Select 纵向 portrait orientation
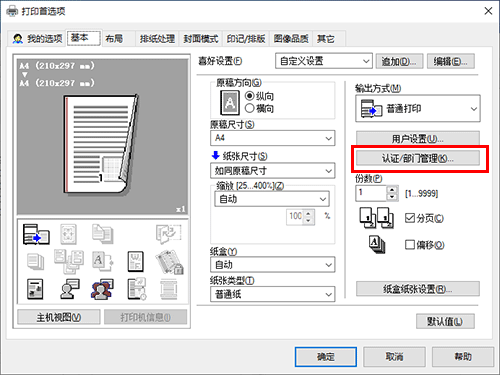 [x=259, y=96]
